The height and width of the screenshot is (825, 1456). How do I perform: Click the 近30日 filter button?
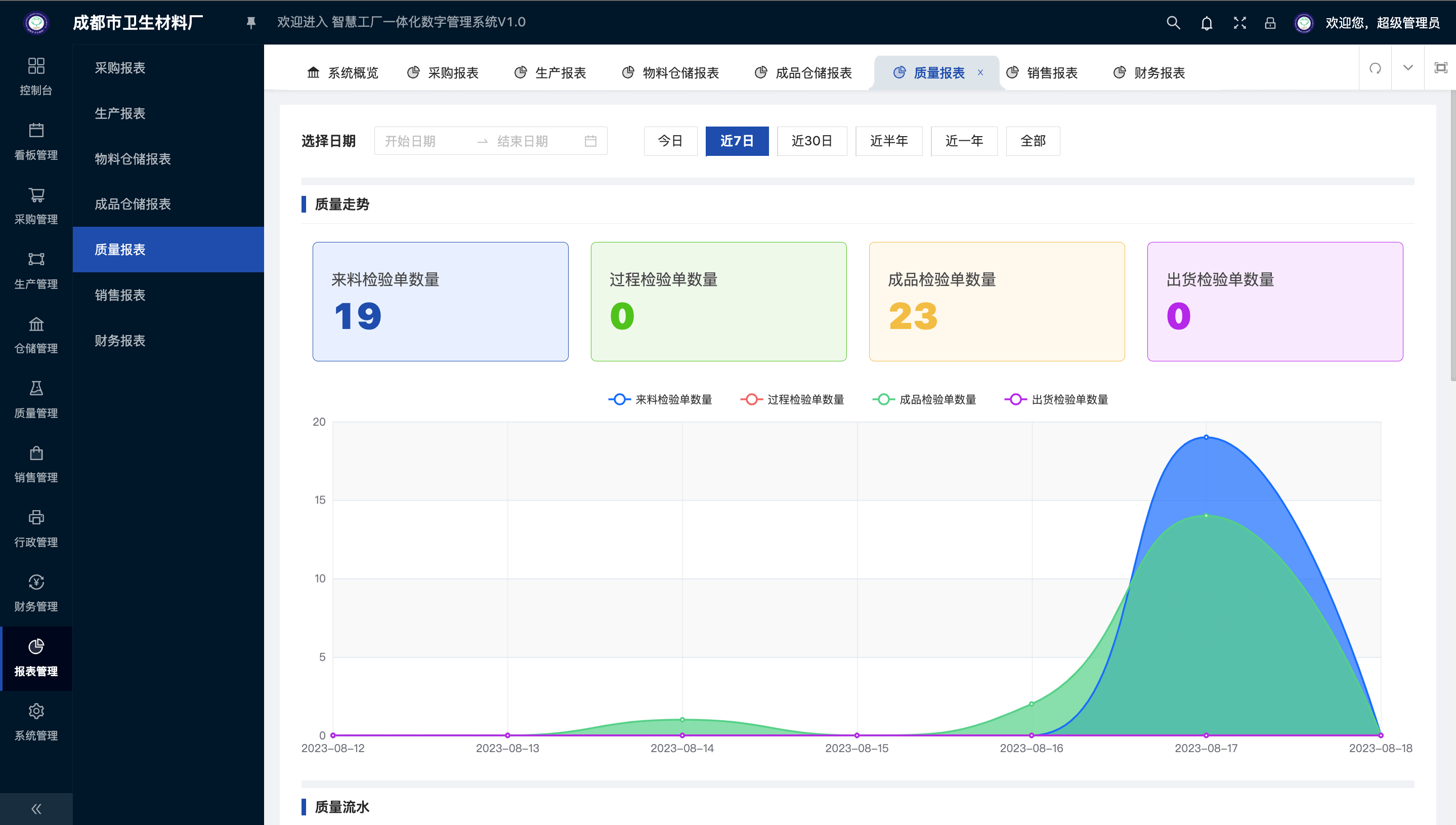pyautogui.click(x=811, y=141)
